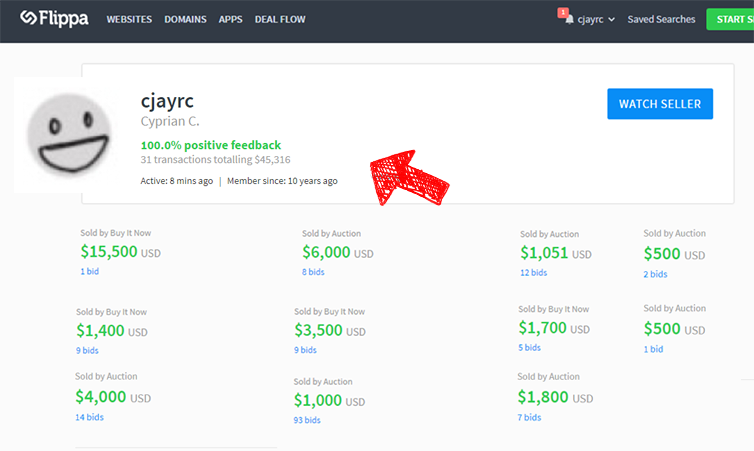The image size is (754, 451).
Task: Open the $1,400 USD sold listing
Action: coord(112,330)
